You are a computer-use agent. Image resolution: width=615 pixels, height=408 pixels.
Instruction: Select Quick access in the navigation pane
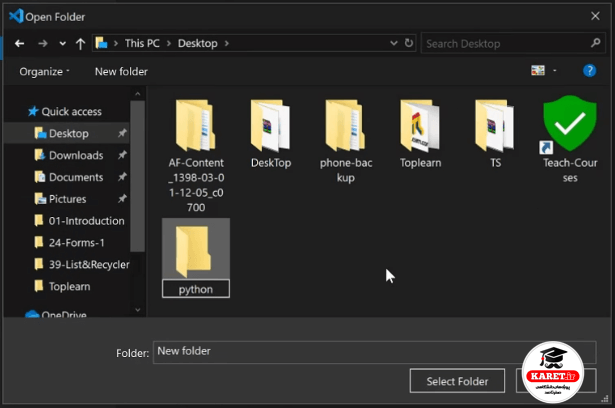tap(65, 112)
